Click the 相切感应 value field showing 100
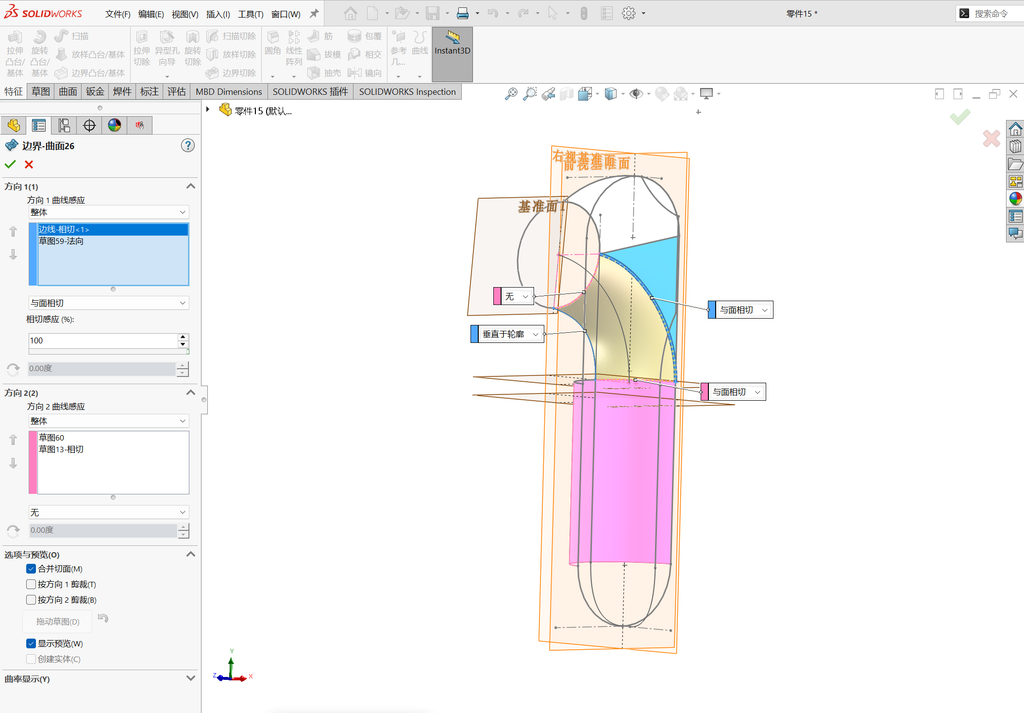Screen dimensions: 1024x713 coord(103,340)
